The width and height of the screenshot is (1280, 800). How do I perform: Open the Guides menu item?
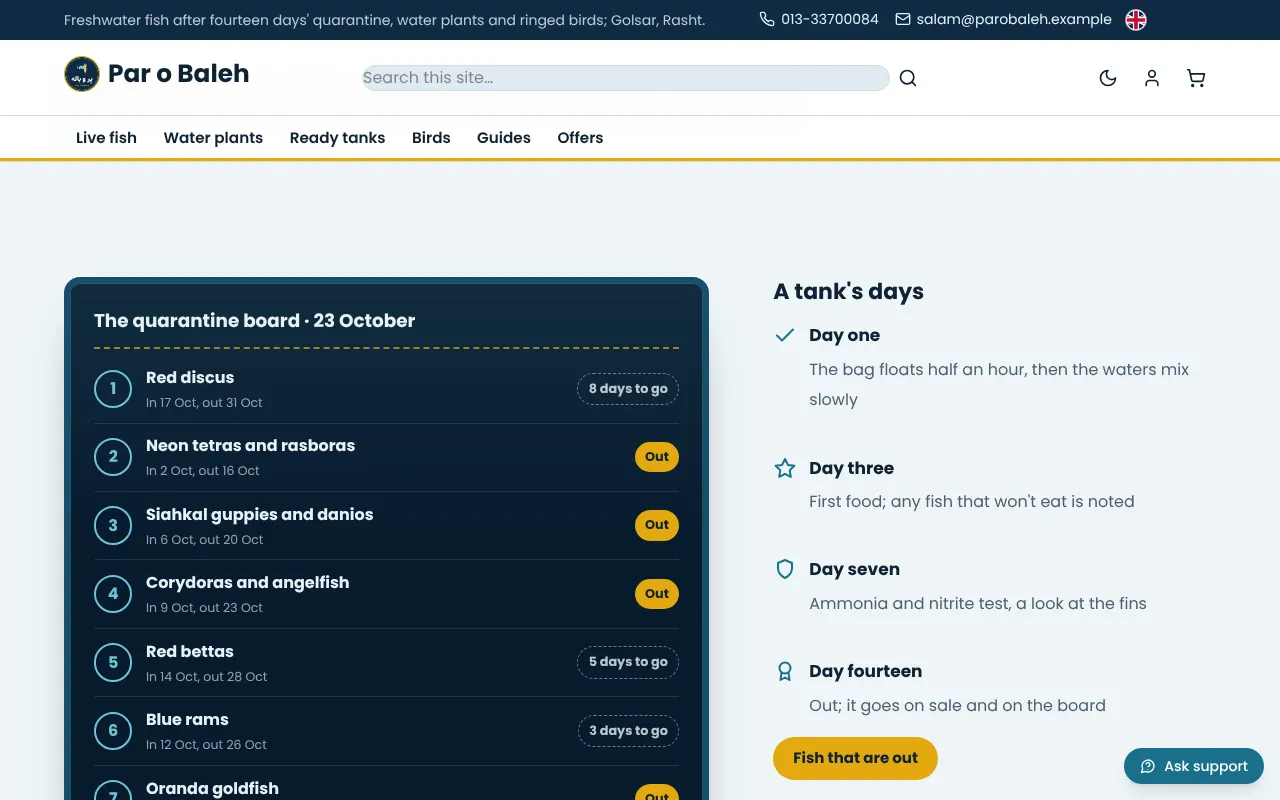(504, 138)
